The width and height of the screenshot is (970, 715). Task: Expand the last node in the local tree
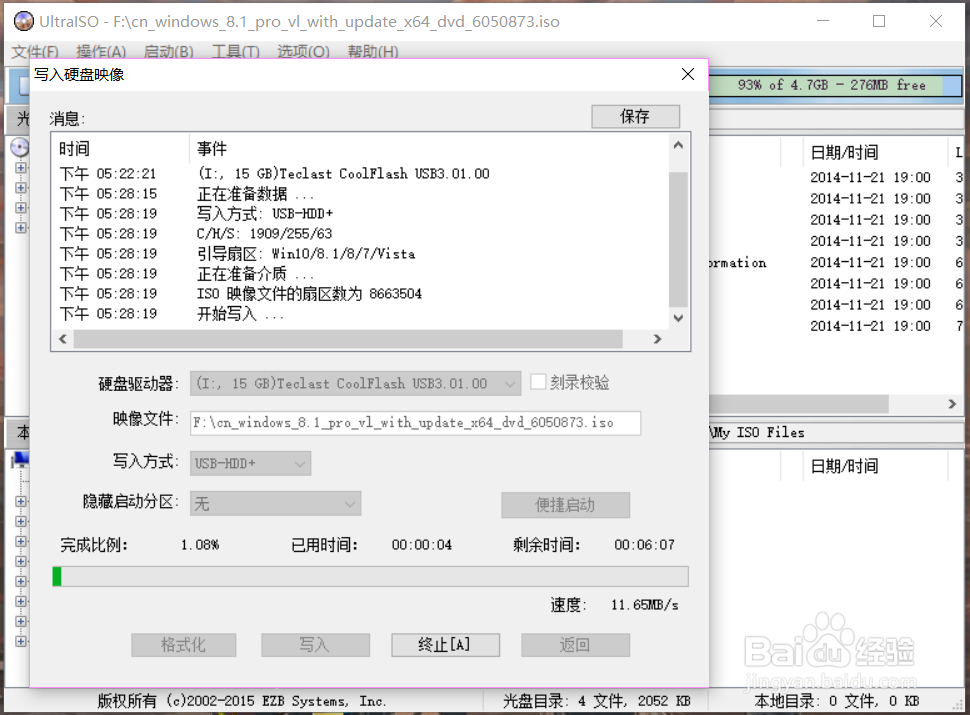[x=21, y=641]
